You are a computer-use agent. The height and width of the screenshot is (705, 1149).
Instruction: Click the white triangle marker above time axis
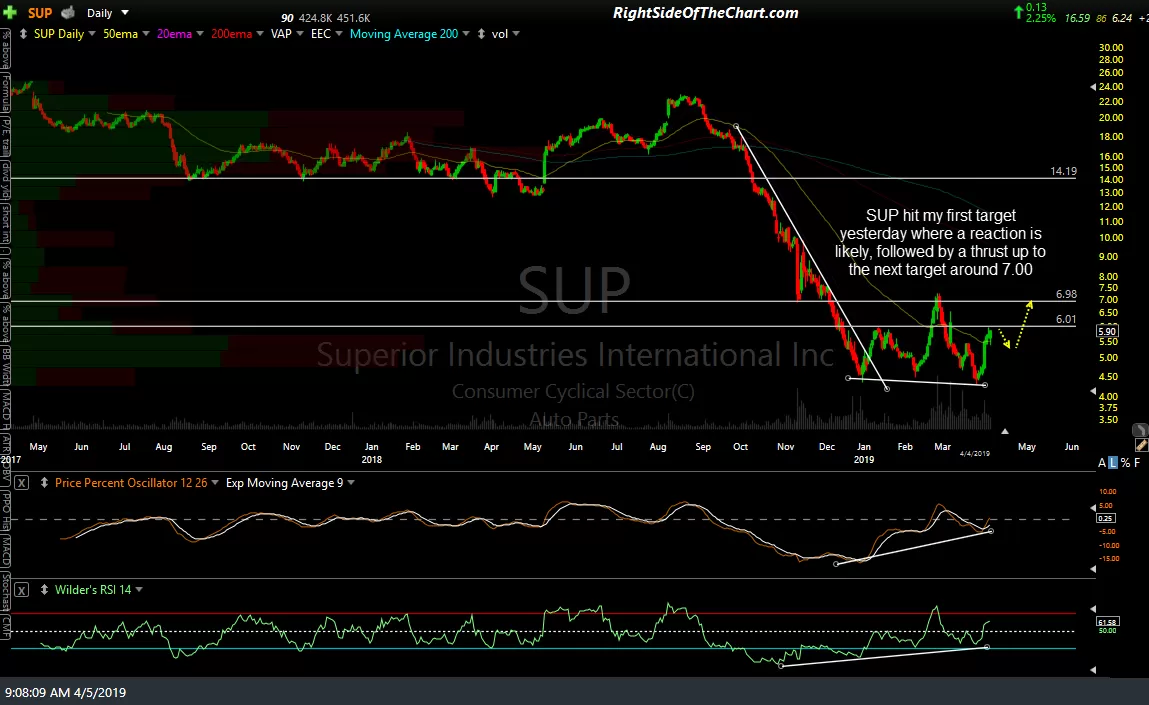[1005, 432]
